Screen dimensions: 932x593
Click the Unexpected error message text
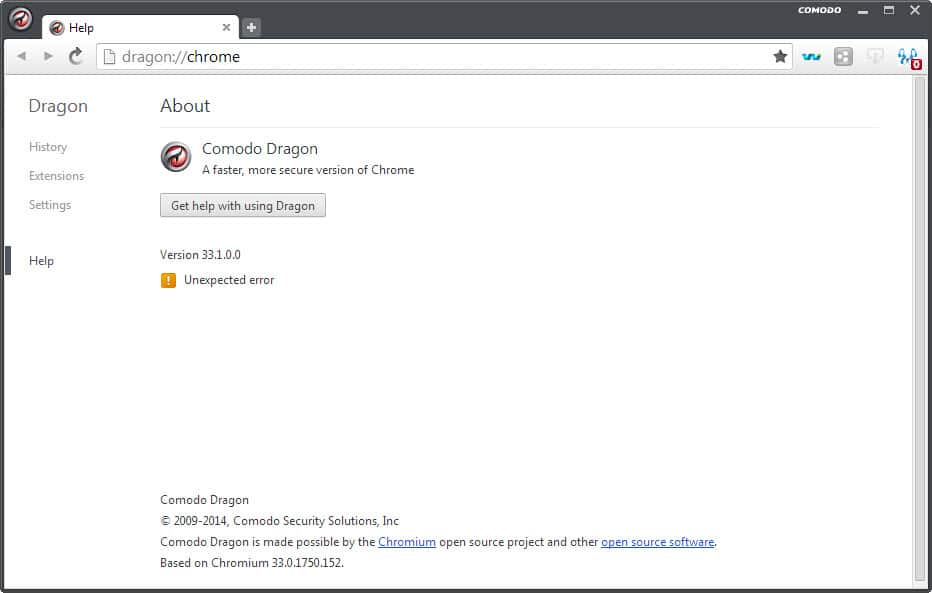229,280
